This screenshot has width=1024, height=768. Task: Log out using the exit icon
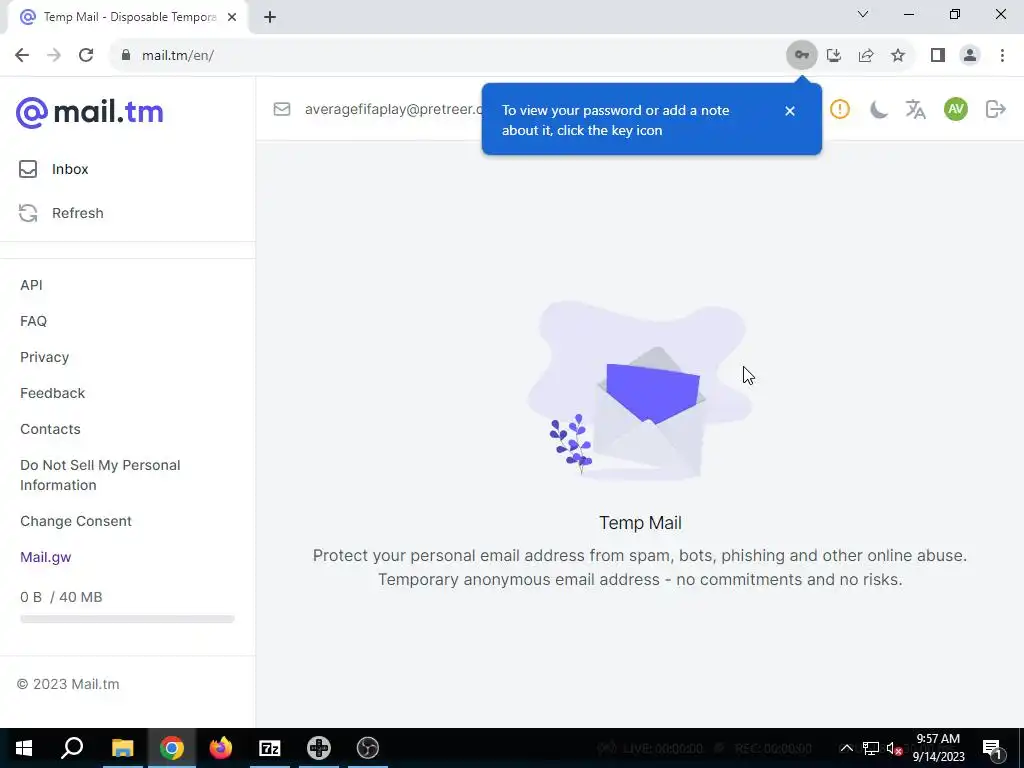pos(995,109)
